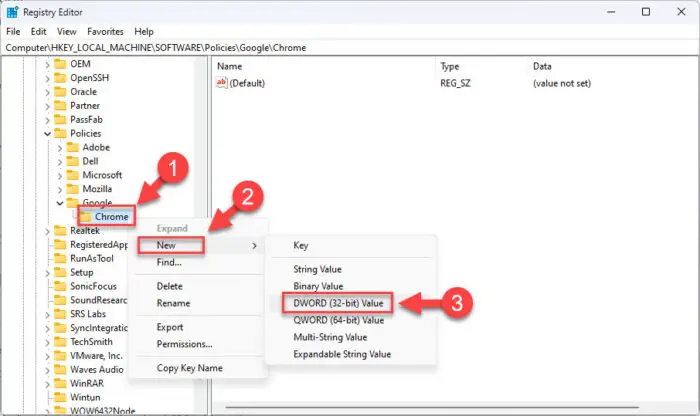Click the Wintun folder icon
700x416 pixels.
pos(60,397)
